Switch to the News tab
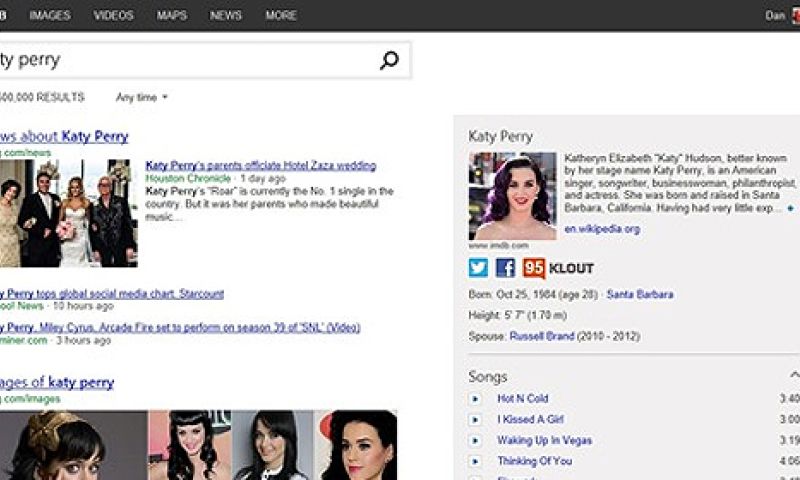800x480 pixels. 226,15
